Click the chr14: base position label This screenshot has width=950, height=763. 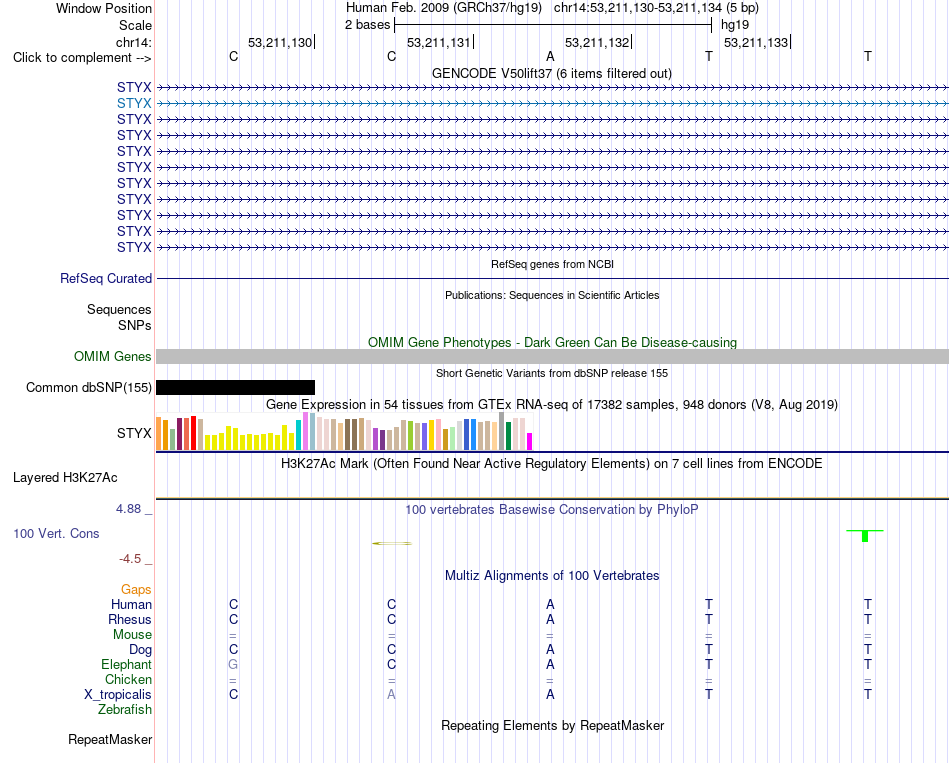(x=133, y=42)
